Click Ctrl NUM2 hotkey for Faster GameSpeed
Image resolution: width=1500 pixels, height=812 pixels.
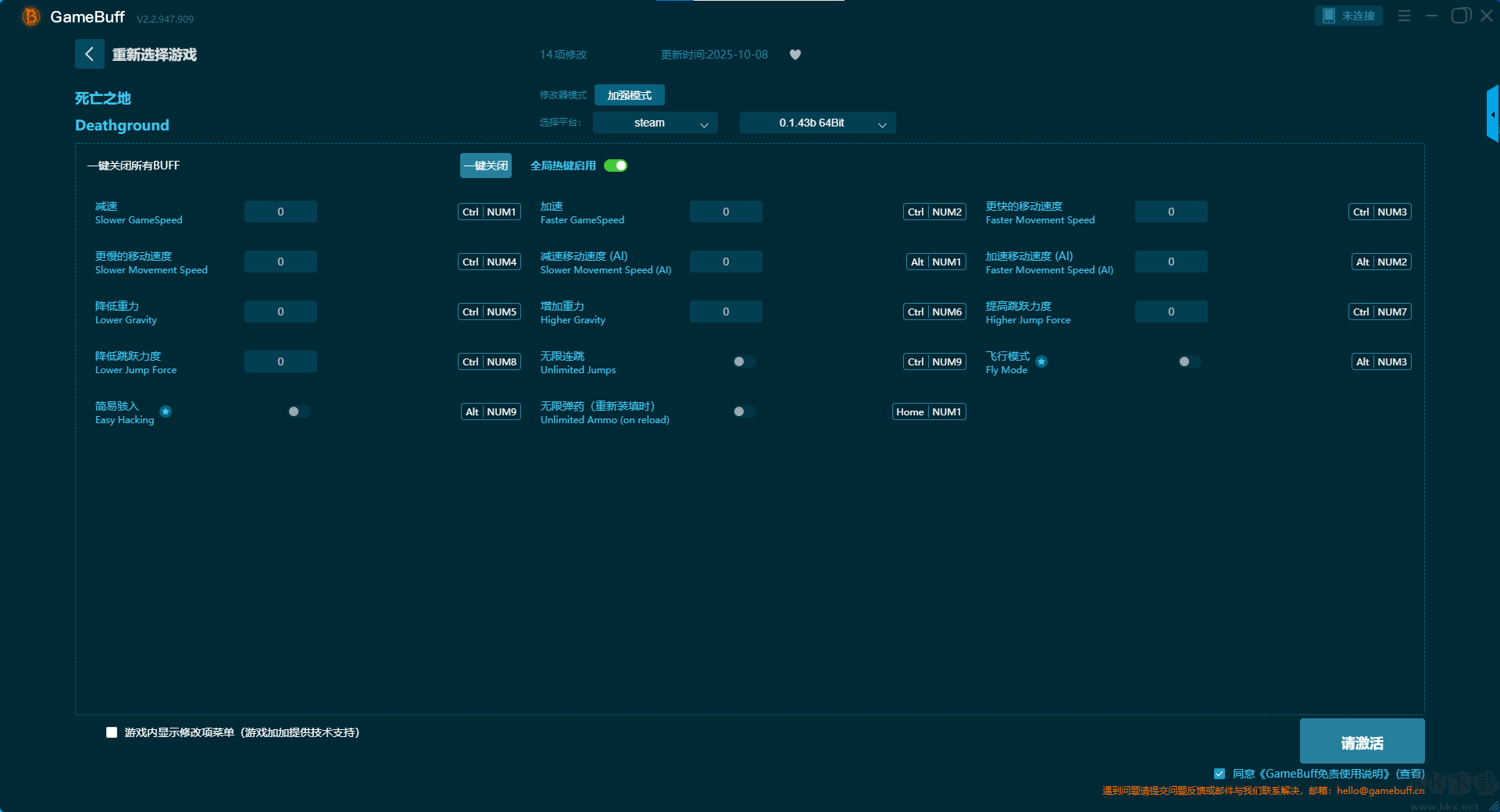(x=934, y=212)
